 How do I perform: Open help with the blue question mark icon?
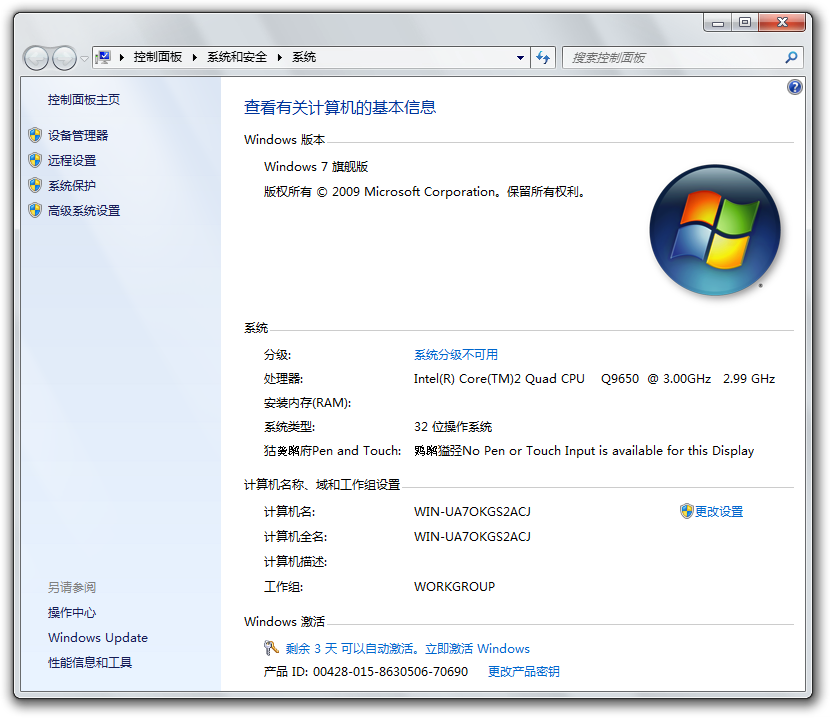tap(795, 87)
